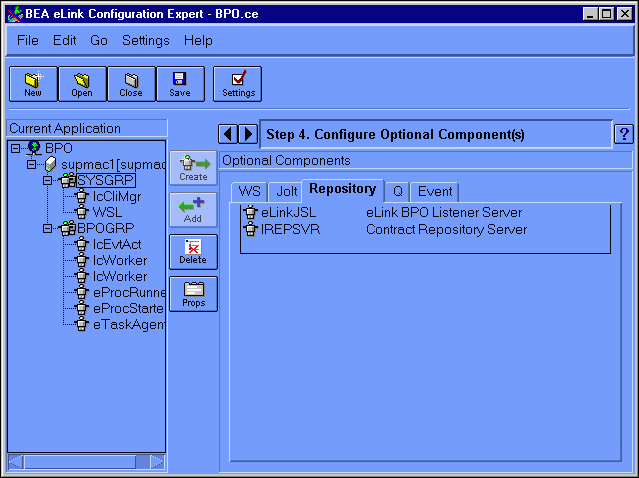Click the eLinkJSL server icon
The height and width of the screenshot is (478, 639).
tap(250, 212)
